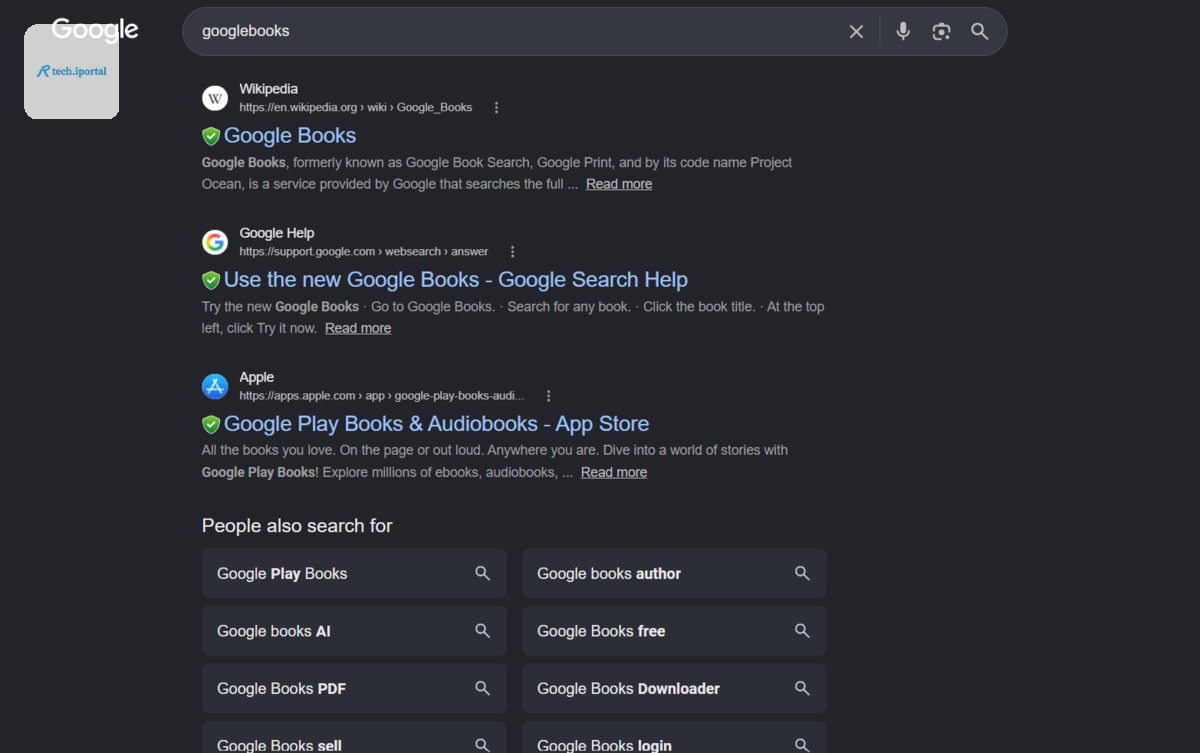Click the apps.apple.com URL breadcrumb
This screenshot has height=753, width=1200.
[381, 396]
